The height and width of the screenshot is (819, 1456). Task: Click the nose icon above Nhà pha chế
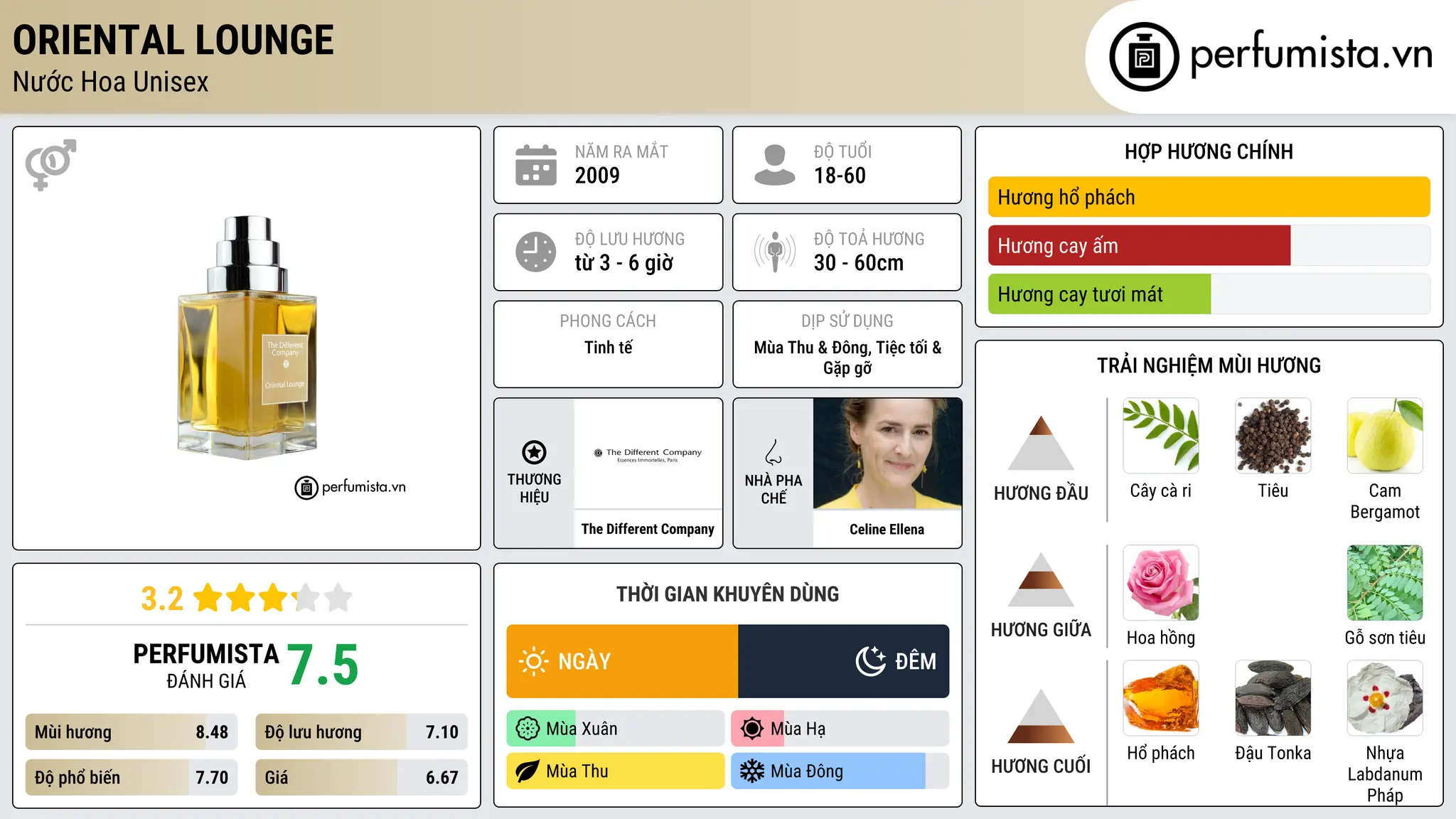(x=773, y=452)
